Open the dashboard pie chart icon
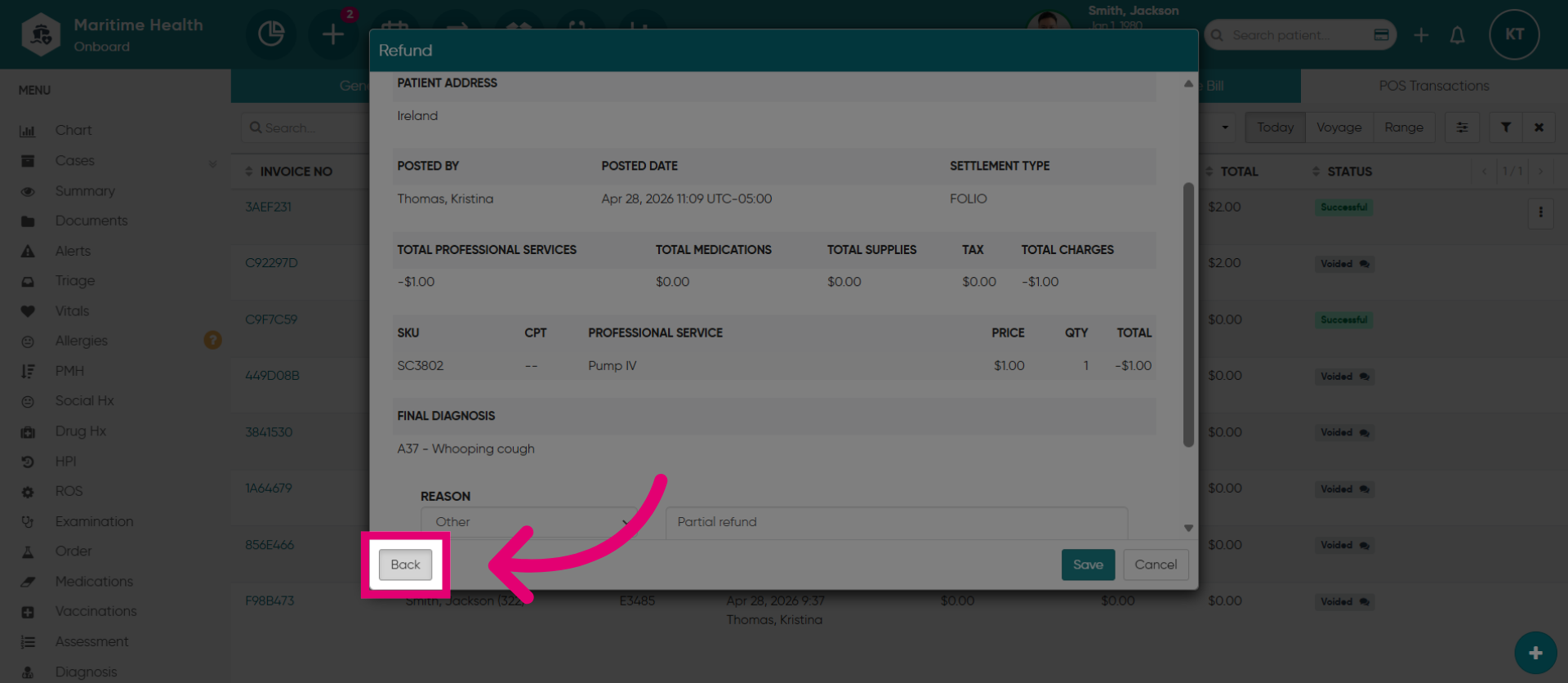Viewport: 1568px width, 683px height. pyautogui.click(x=271, y=34)
